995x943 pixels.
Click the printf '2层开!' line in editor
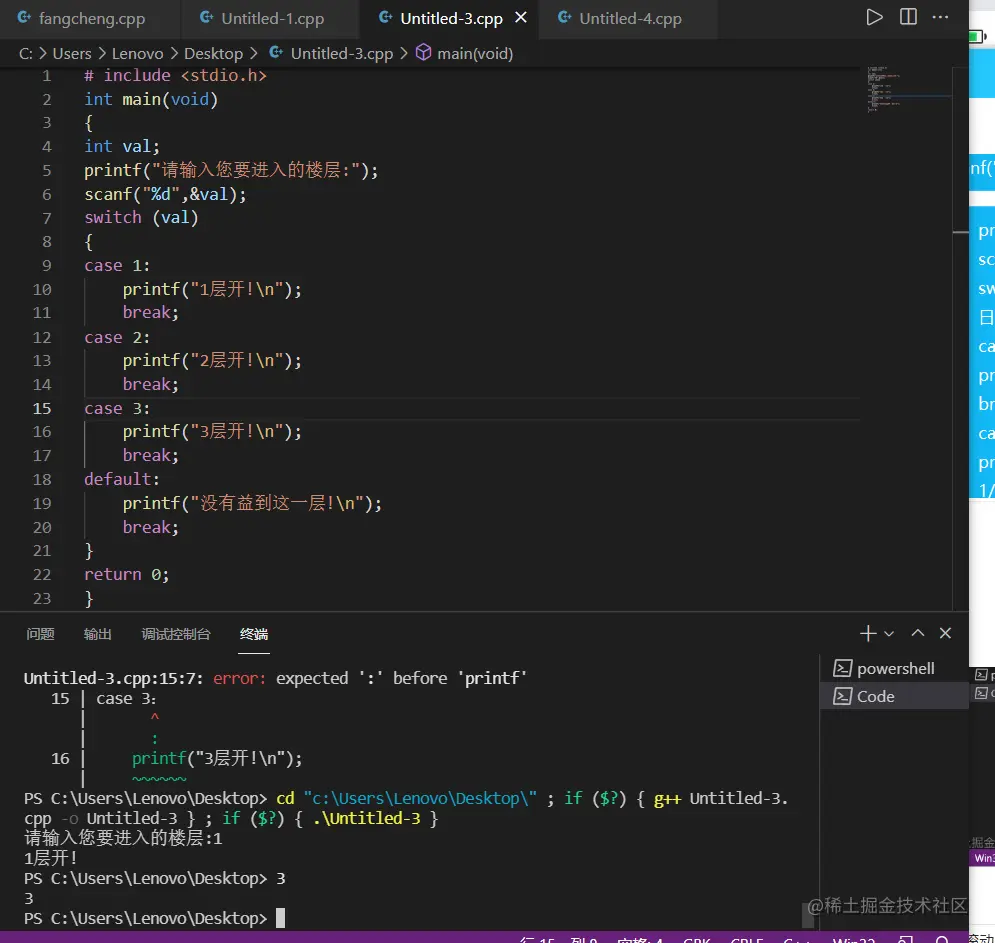click(212, 360)
